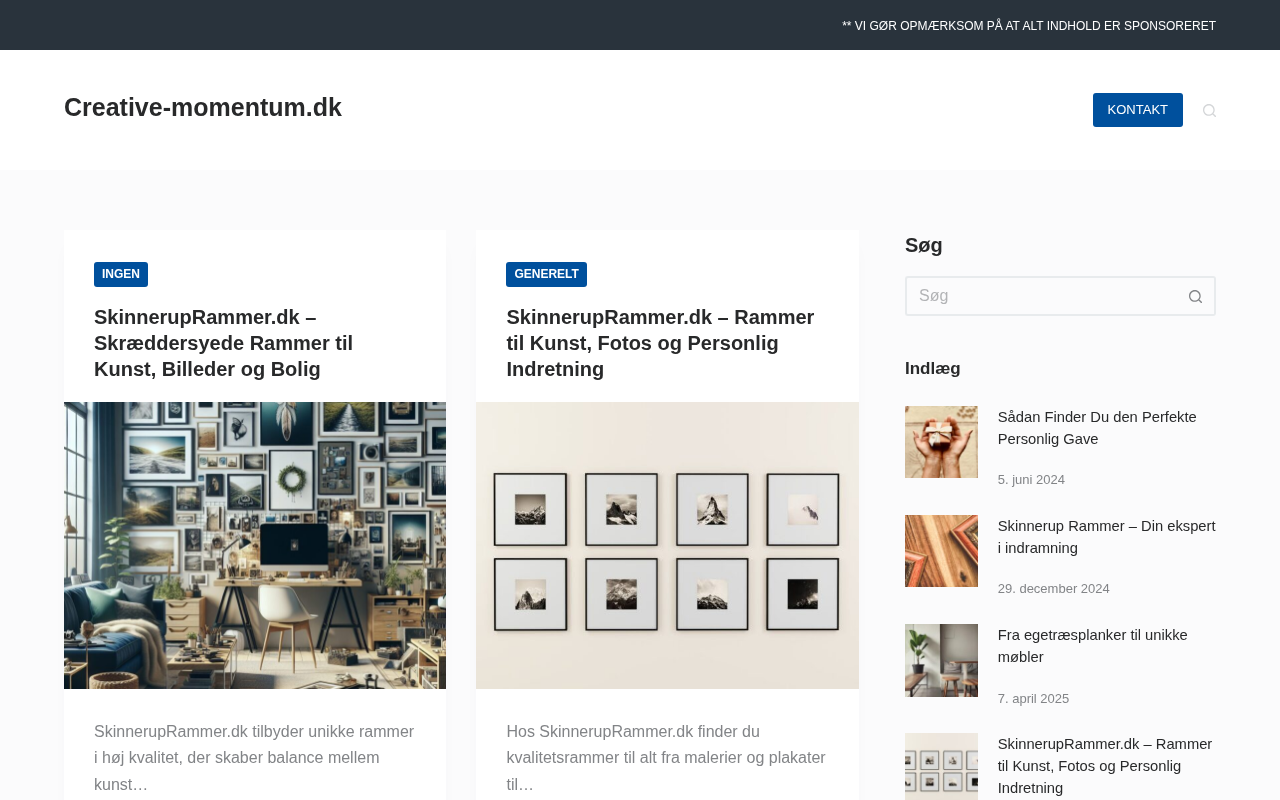Open 'Fra egetræsplanker til unikke møbler'
This screenshot has width=1280, height=800.
coord(1093,646)
